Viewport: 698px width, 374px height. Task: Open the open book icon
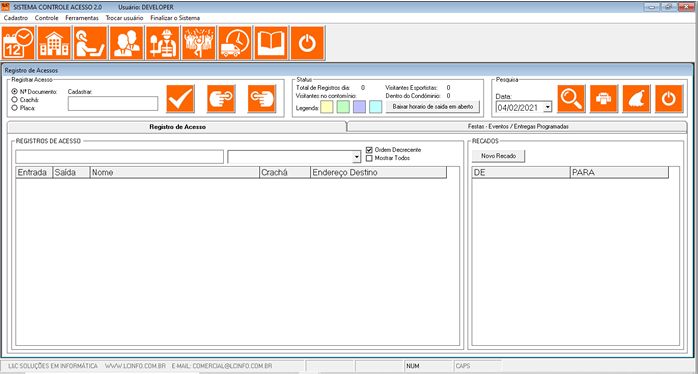click(x=271, y=43)
